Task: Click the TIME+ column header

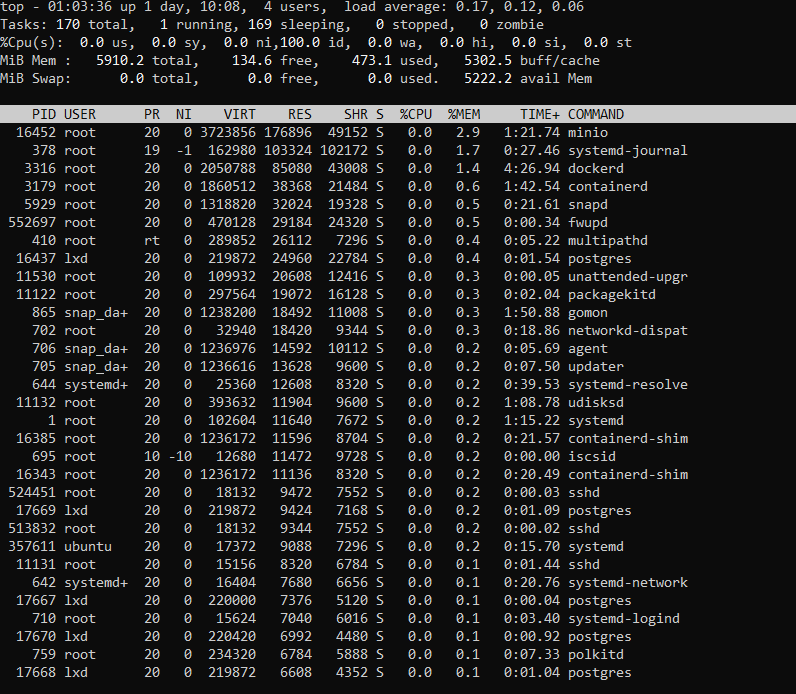Action: (540, 114)
